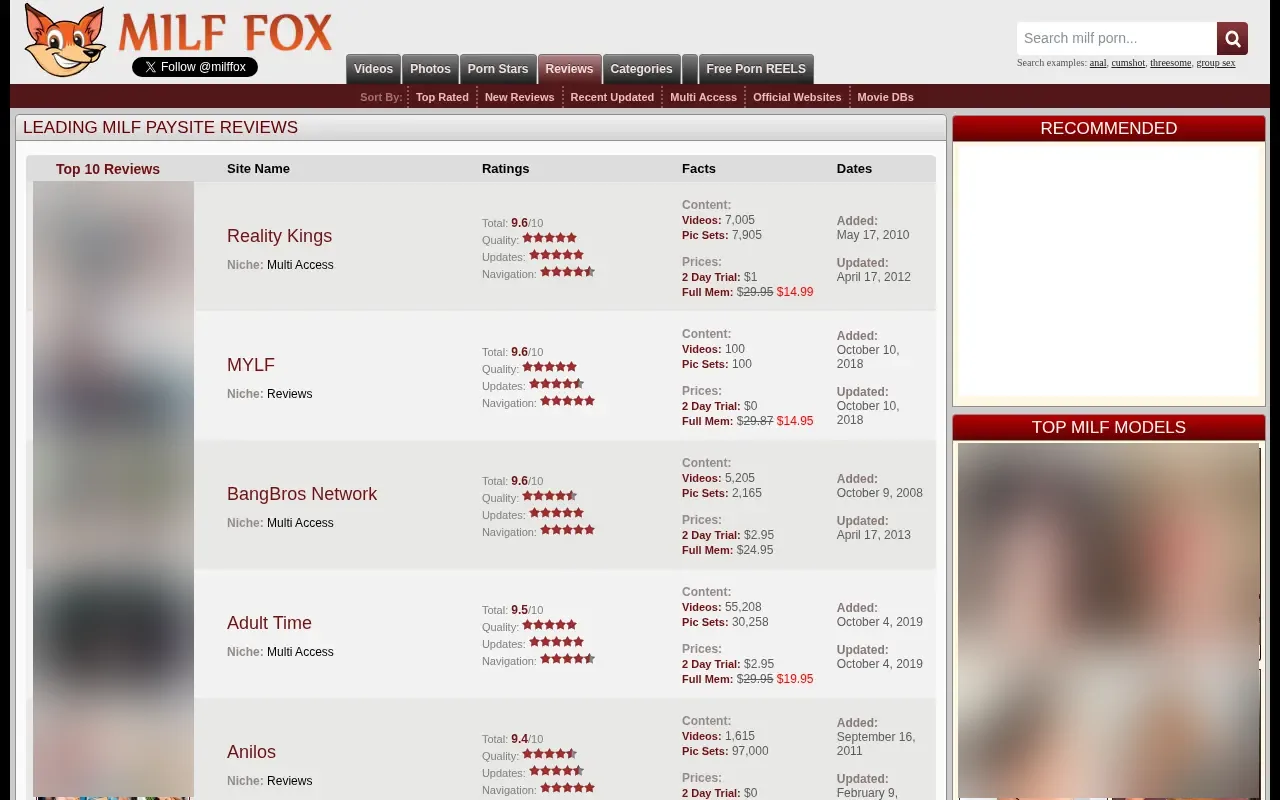Screen dimensions: 1280x800
Task: Click Reality Kings price $14.99
Action: 795,292
